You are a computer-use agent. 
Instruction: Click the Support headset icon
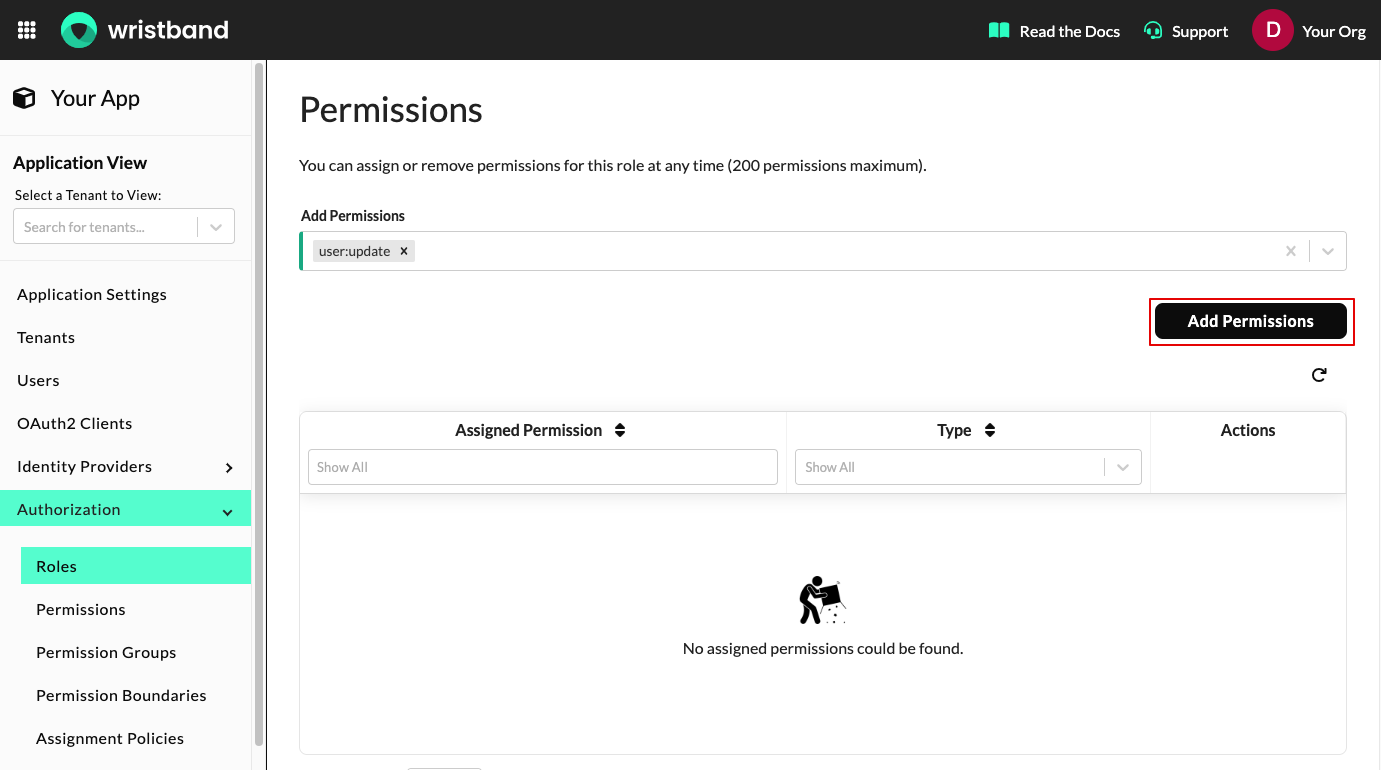pyautogui.click(x=1152, y=30)
